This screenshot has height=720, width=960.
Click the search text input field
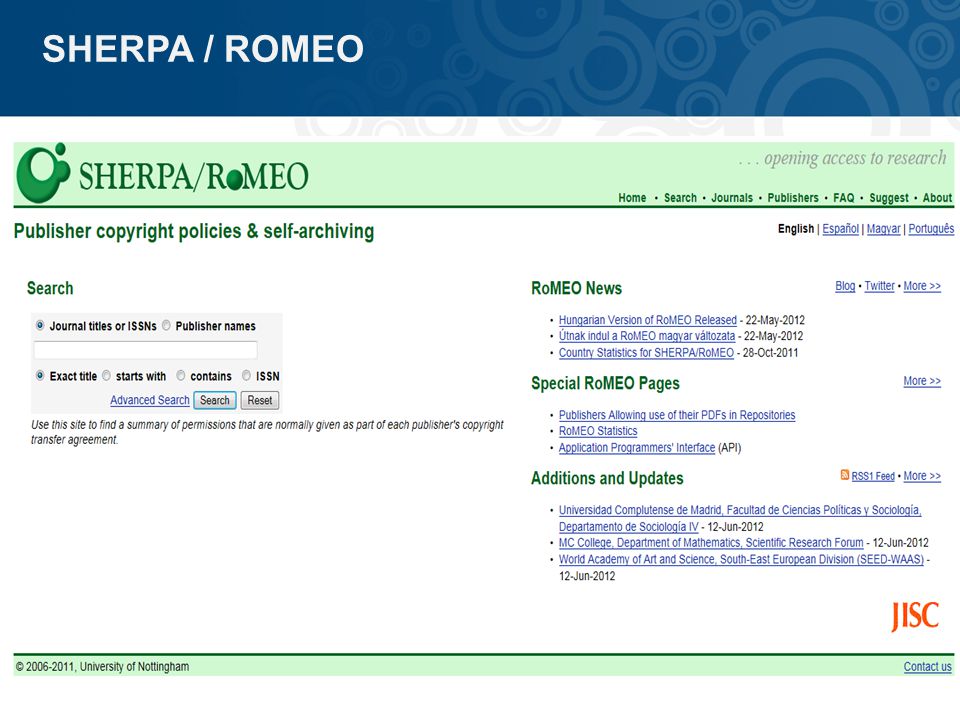[x=146, y=350]
